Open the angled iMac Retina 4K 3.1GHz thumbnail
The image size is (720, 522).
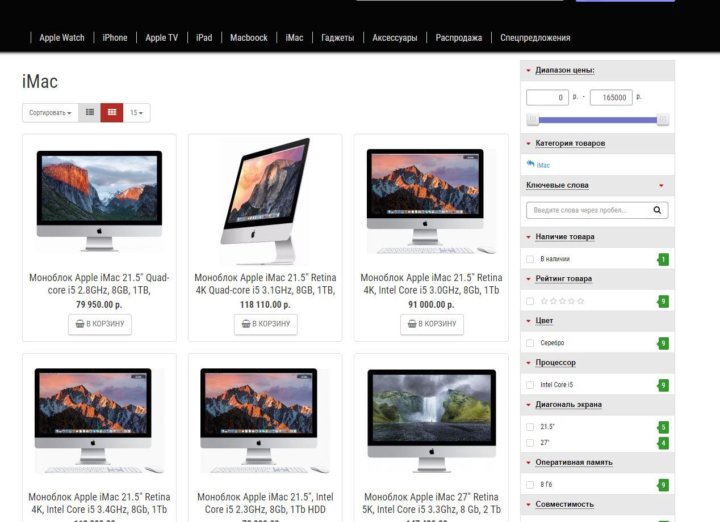[x=265, y=201]
